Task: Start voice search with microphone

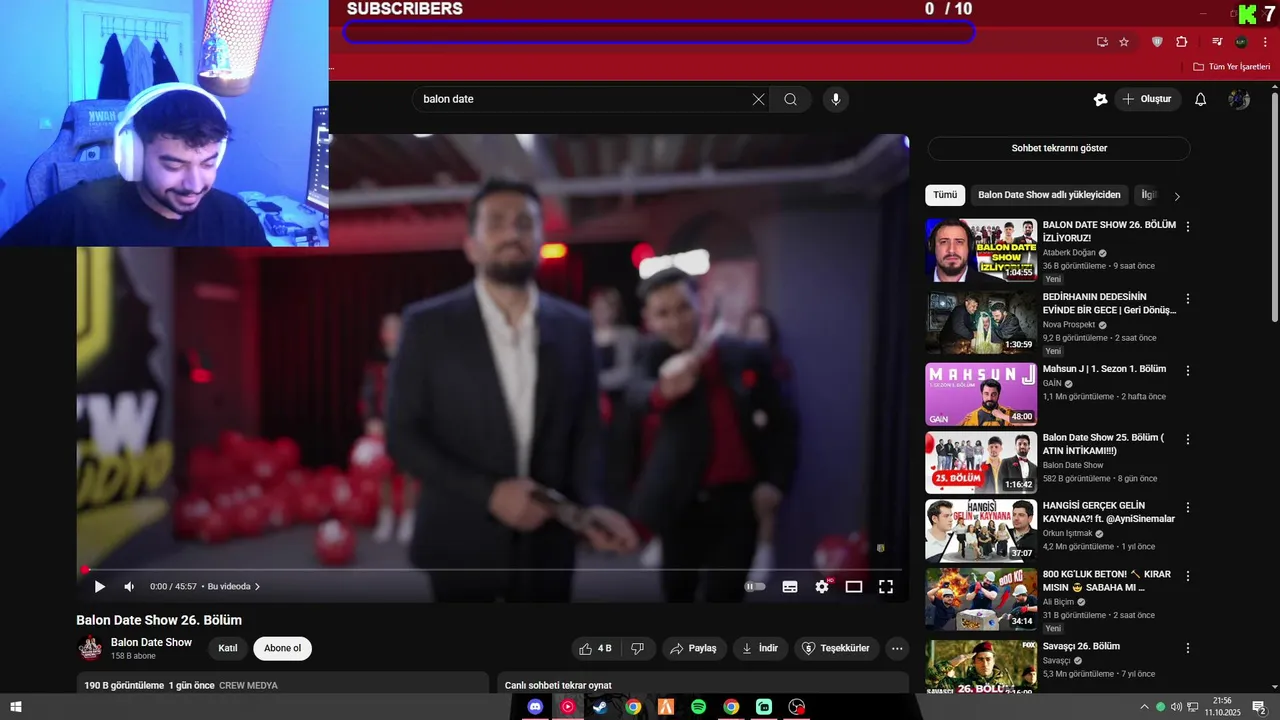Action: pos(836,99)
